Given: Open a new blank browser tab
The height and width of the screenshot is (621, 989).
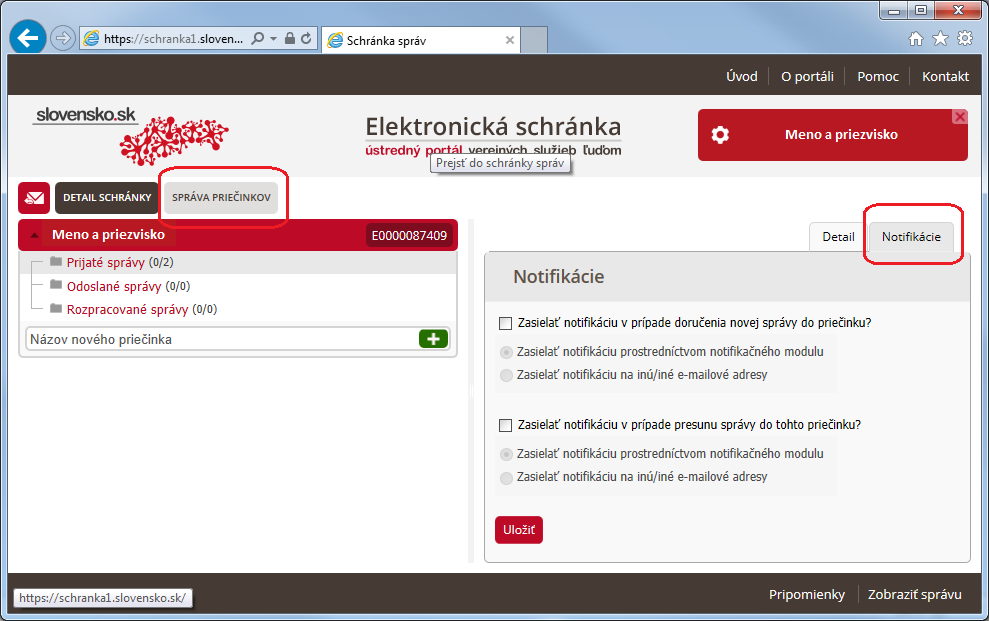Looking at the screenshot, I should pyautogui.click(x=534, y=40).
